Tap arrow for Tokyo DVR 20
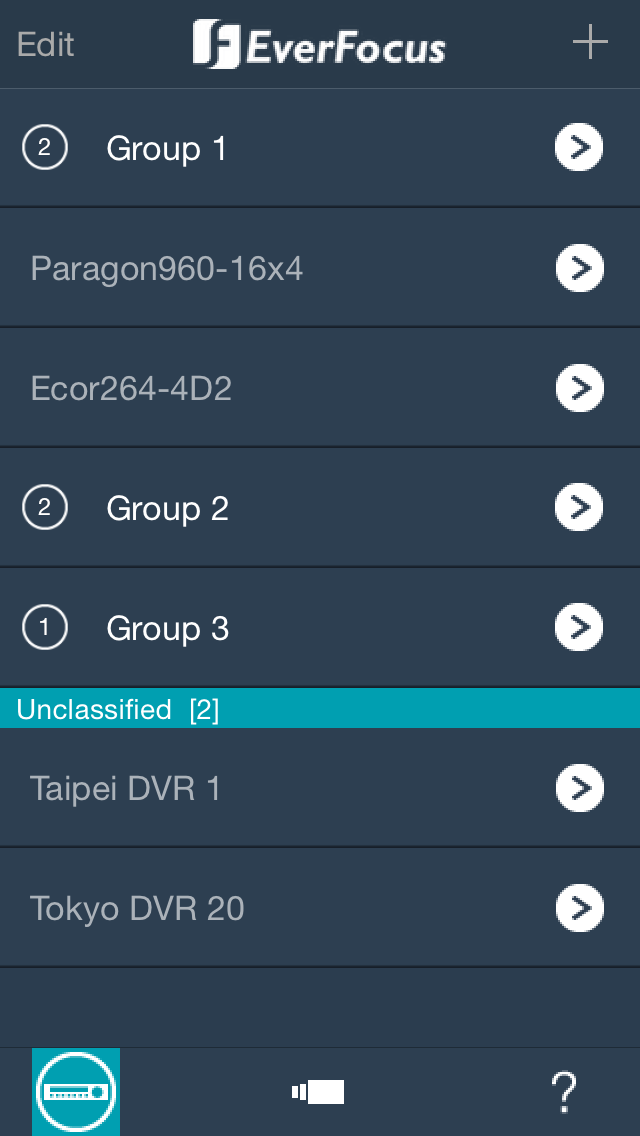 (579, 908)
